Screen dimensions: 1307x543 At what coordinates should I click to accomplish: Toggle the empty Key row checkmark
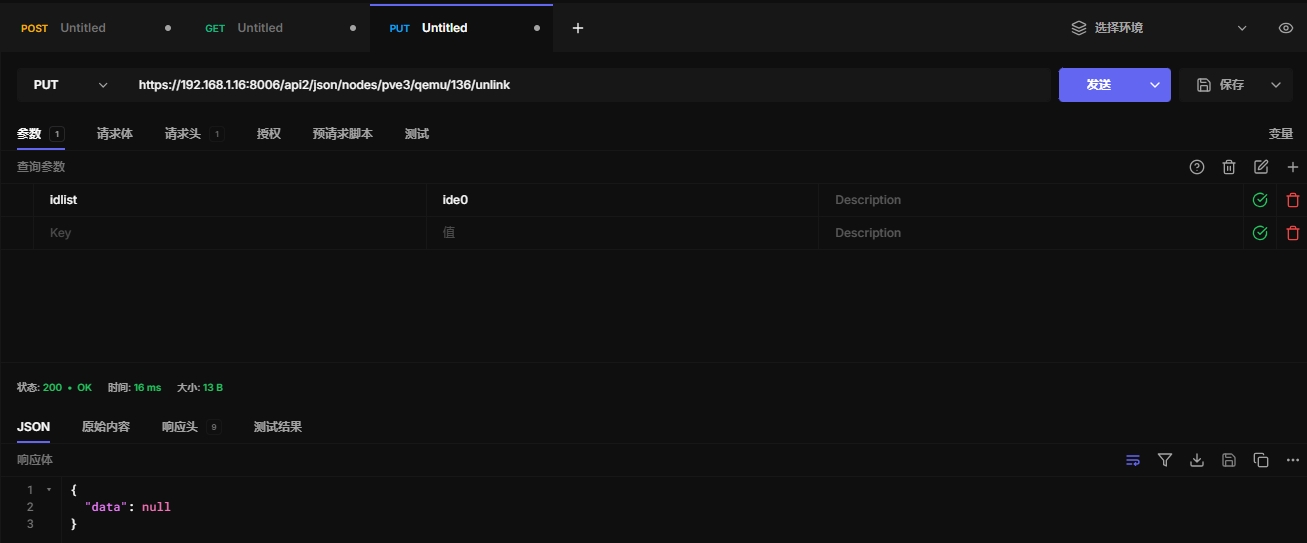tap(1260, 233)
